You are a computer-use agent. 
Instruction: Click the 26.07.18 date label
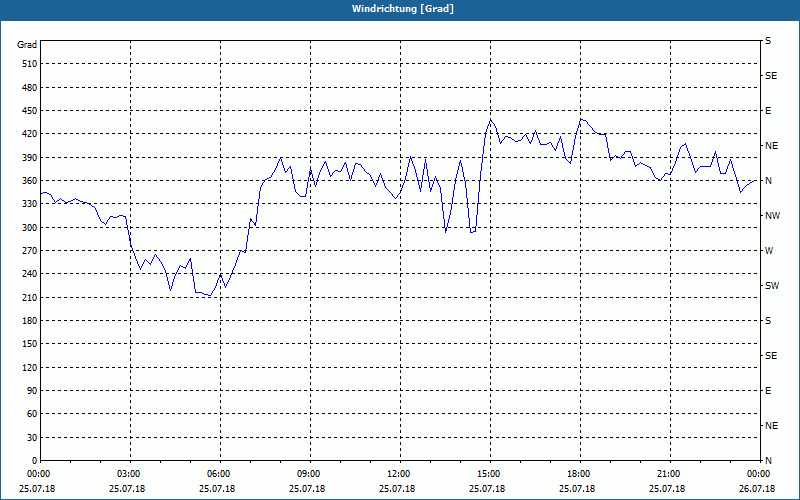tap(757, 489)
